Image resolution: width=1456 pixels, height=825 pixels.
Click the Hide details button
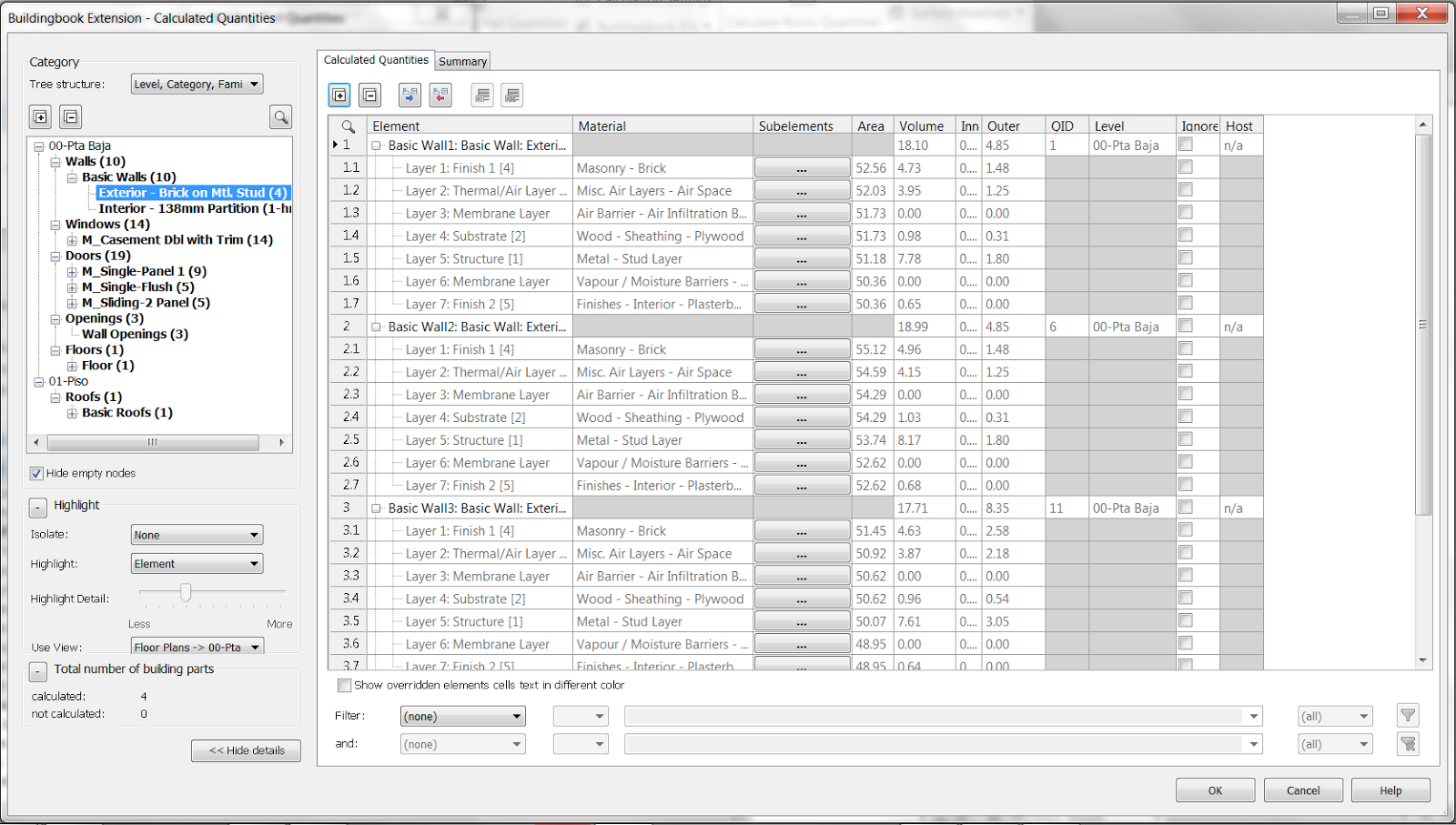tap(246, 750)
